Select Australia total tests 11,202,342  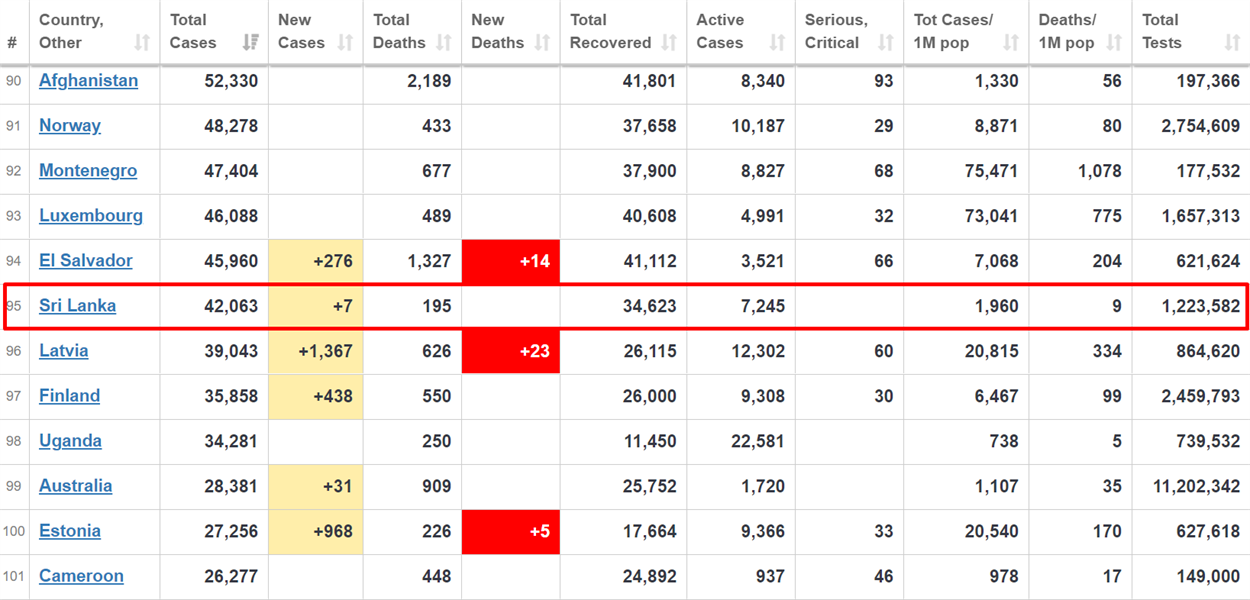point(1197,486)
